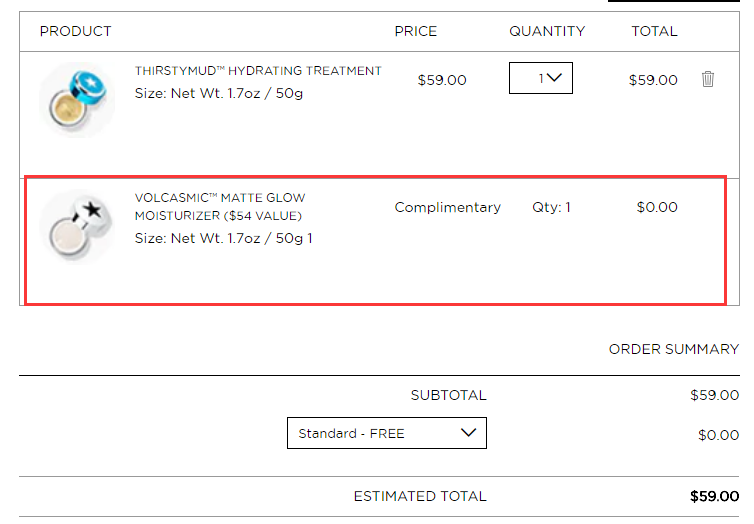Click the ESTIMATED TOTAL amount $59.00
Viewport: 754px width, 524px height.
(x=714, y=496)
